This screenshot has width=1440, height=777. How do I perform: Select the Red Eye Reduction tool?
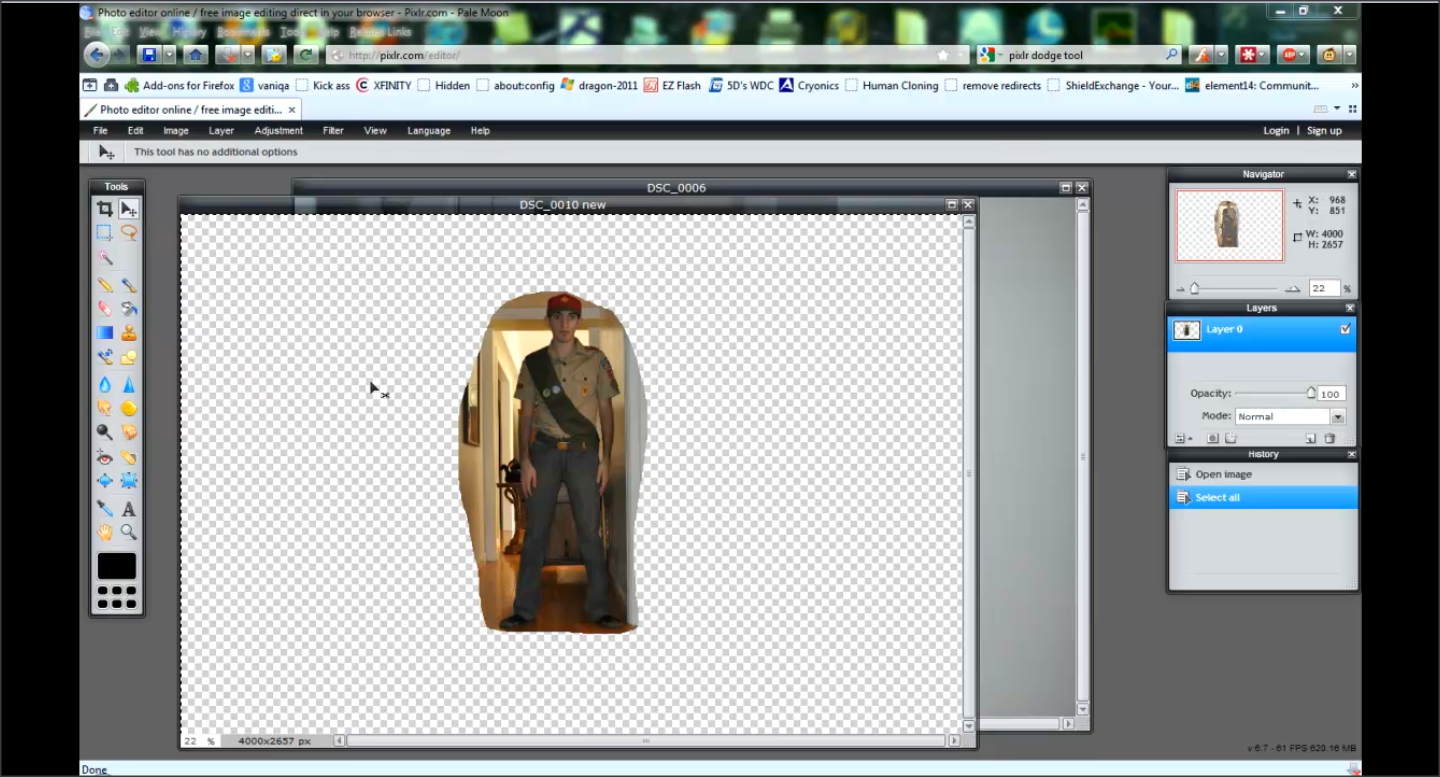click(104, 457)
